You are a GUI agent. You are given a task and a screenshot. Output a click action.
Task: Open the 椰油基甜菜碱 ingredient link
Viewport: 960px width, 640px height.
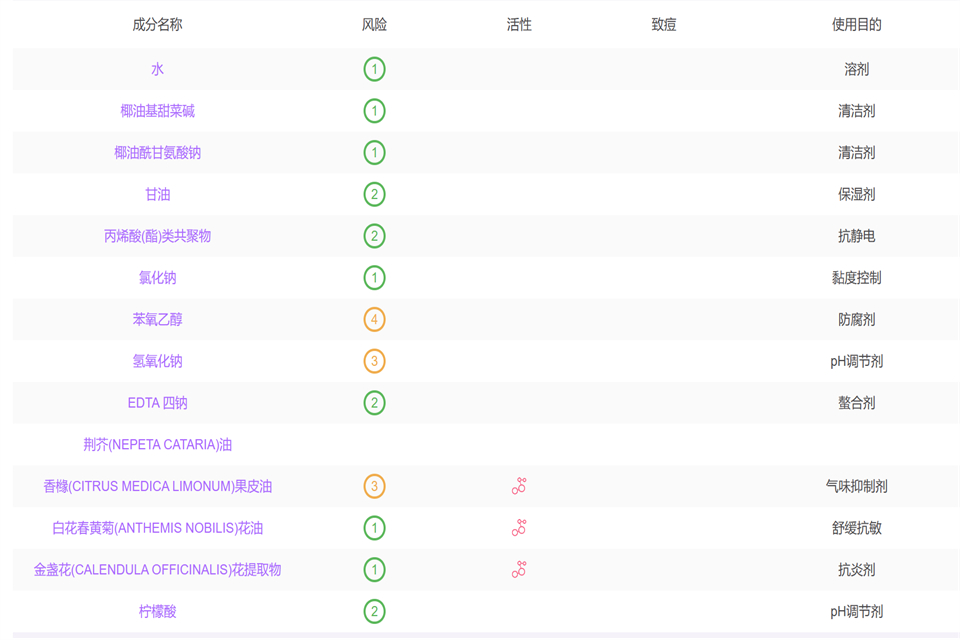pyautogui.click(x=157, y=111)
